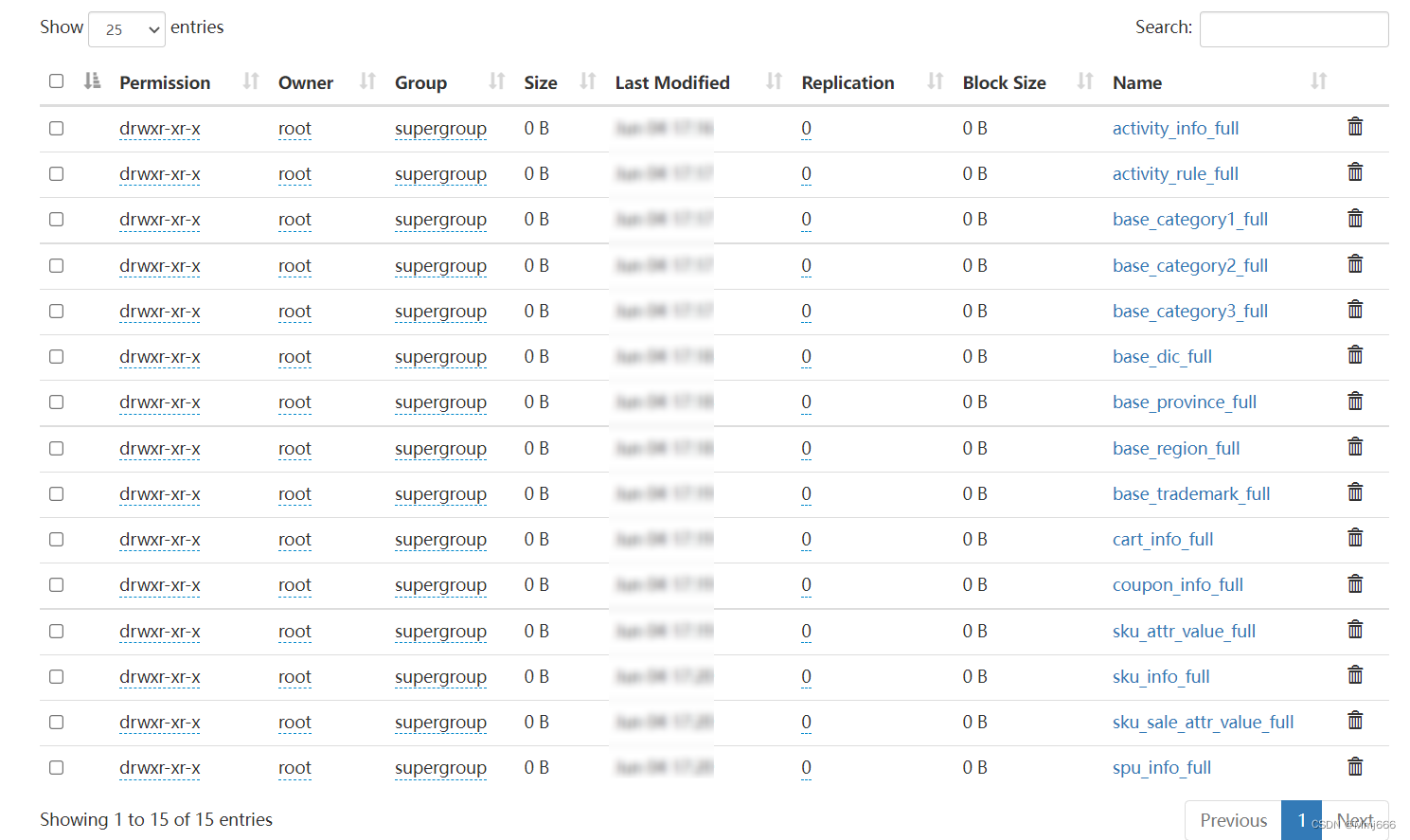The width and height of the screenshot is (1410, 840).
Task: Open the entries-per-page dropdown
Action: click(126, 28)
